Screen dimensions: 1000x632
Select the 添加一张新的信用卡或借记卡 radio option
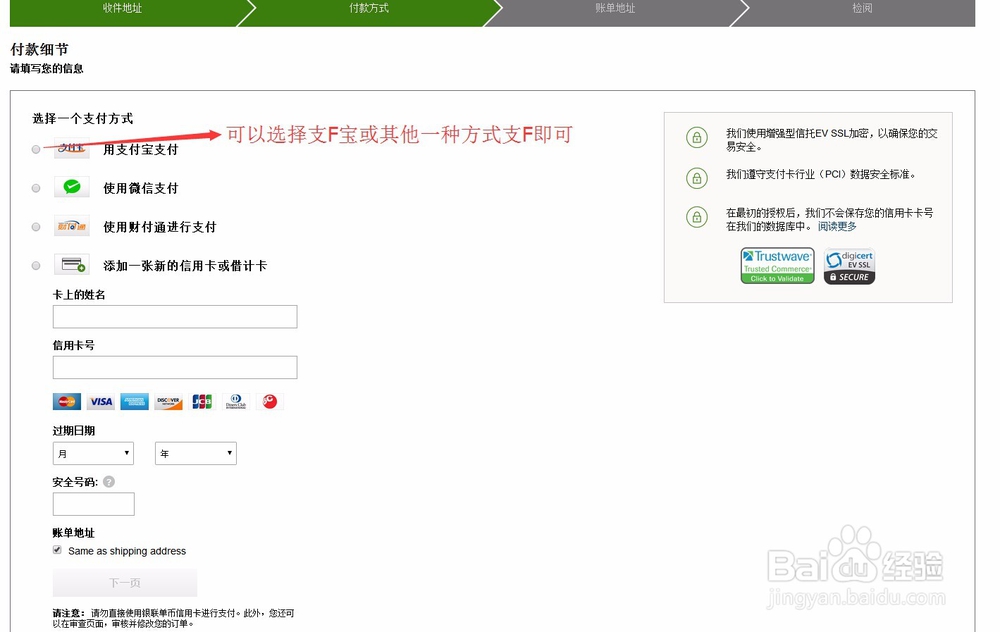coord(35,264)
